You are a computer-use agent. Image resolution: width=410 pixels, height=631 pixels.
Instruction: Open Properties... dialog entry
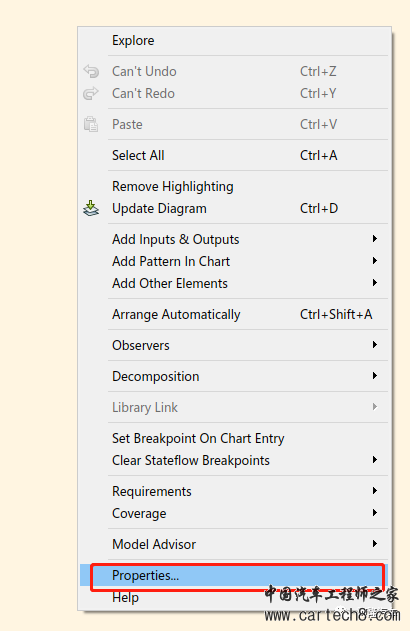pyautogui.click(x=234, y=575)
